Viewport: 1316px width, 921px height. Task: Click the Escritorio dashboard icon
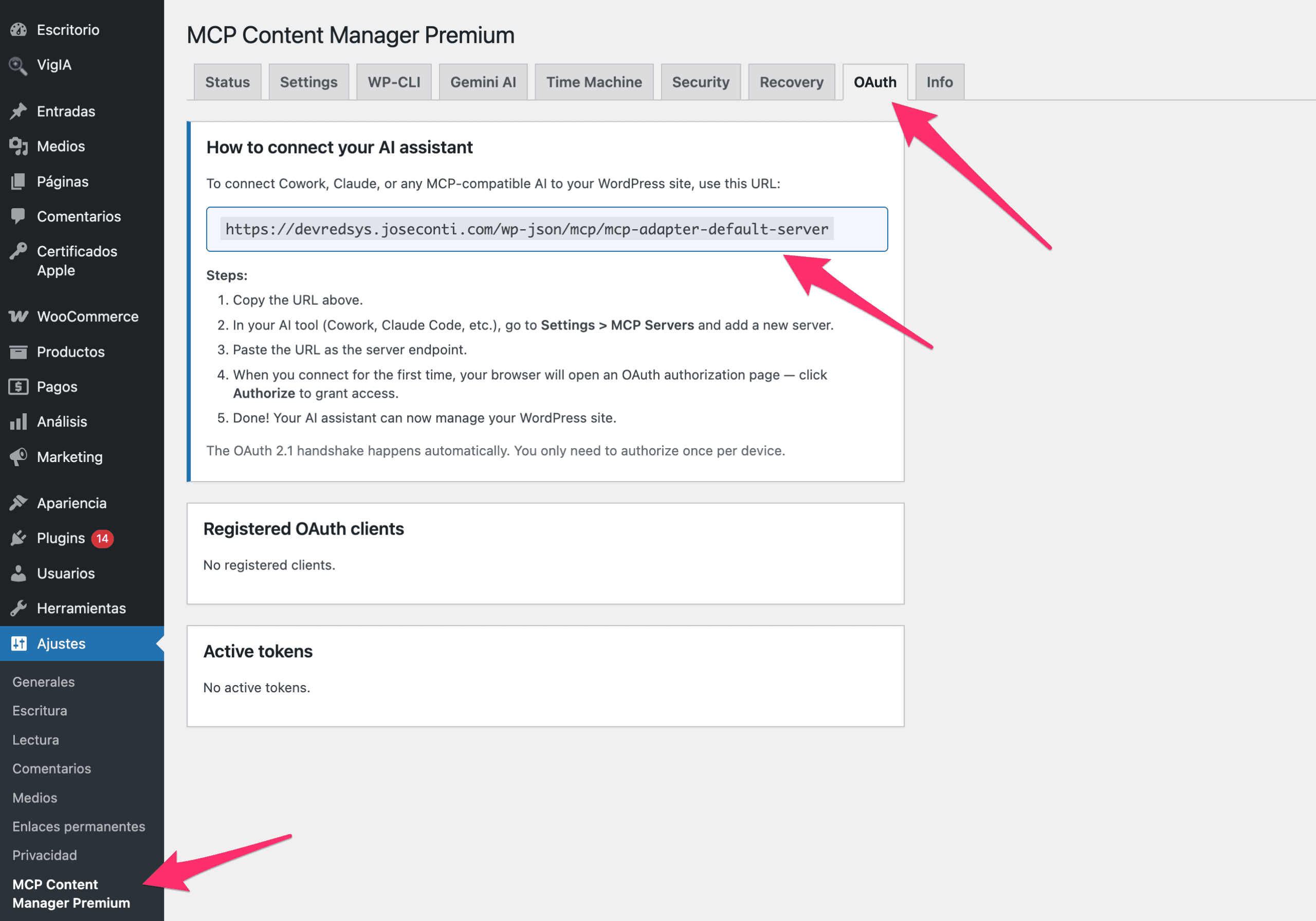click(x=19, y=29)
